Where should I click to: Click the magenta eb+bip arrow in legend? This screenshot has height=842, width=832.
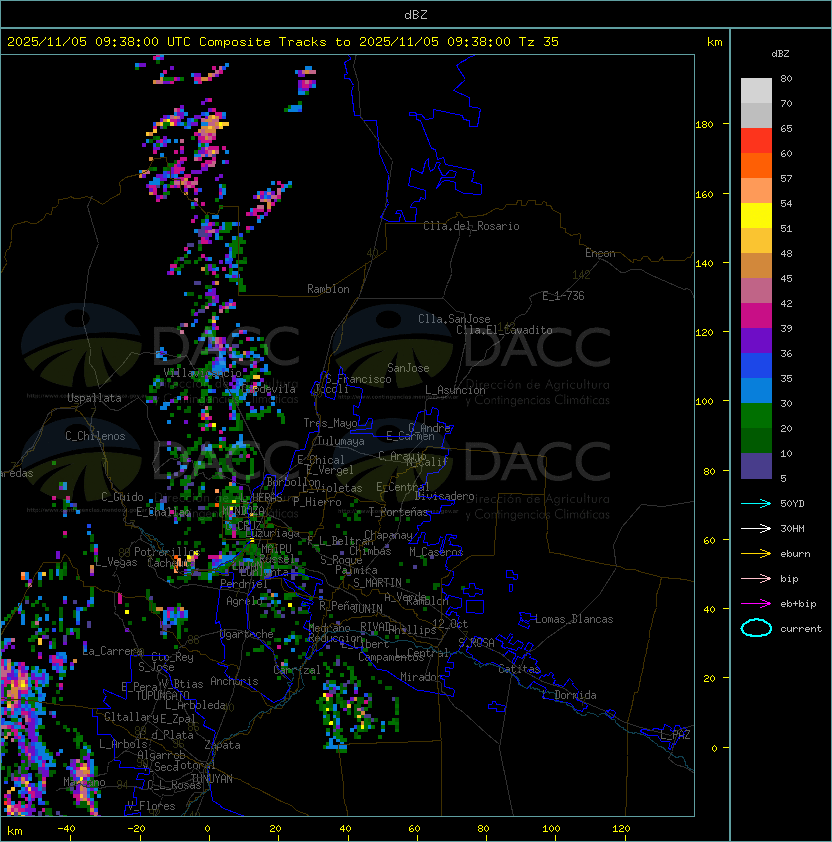pos(756,604)
